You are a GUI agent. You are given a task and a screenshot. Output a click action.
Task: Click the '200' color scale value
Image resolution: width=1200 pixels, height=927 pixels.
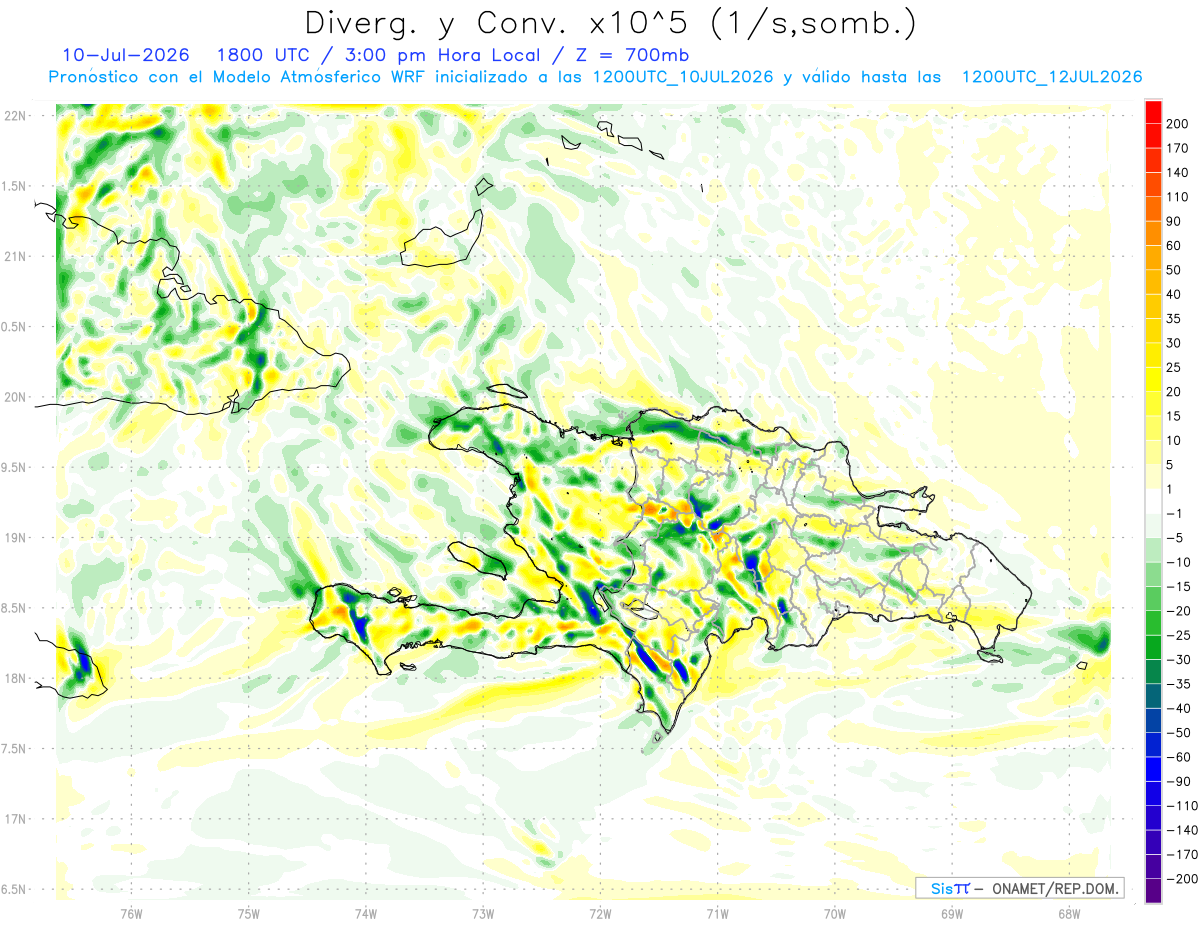[x=1177, y=124]
